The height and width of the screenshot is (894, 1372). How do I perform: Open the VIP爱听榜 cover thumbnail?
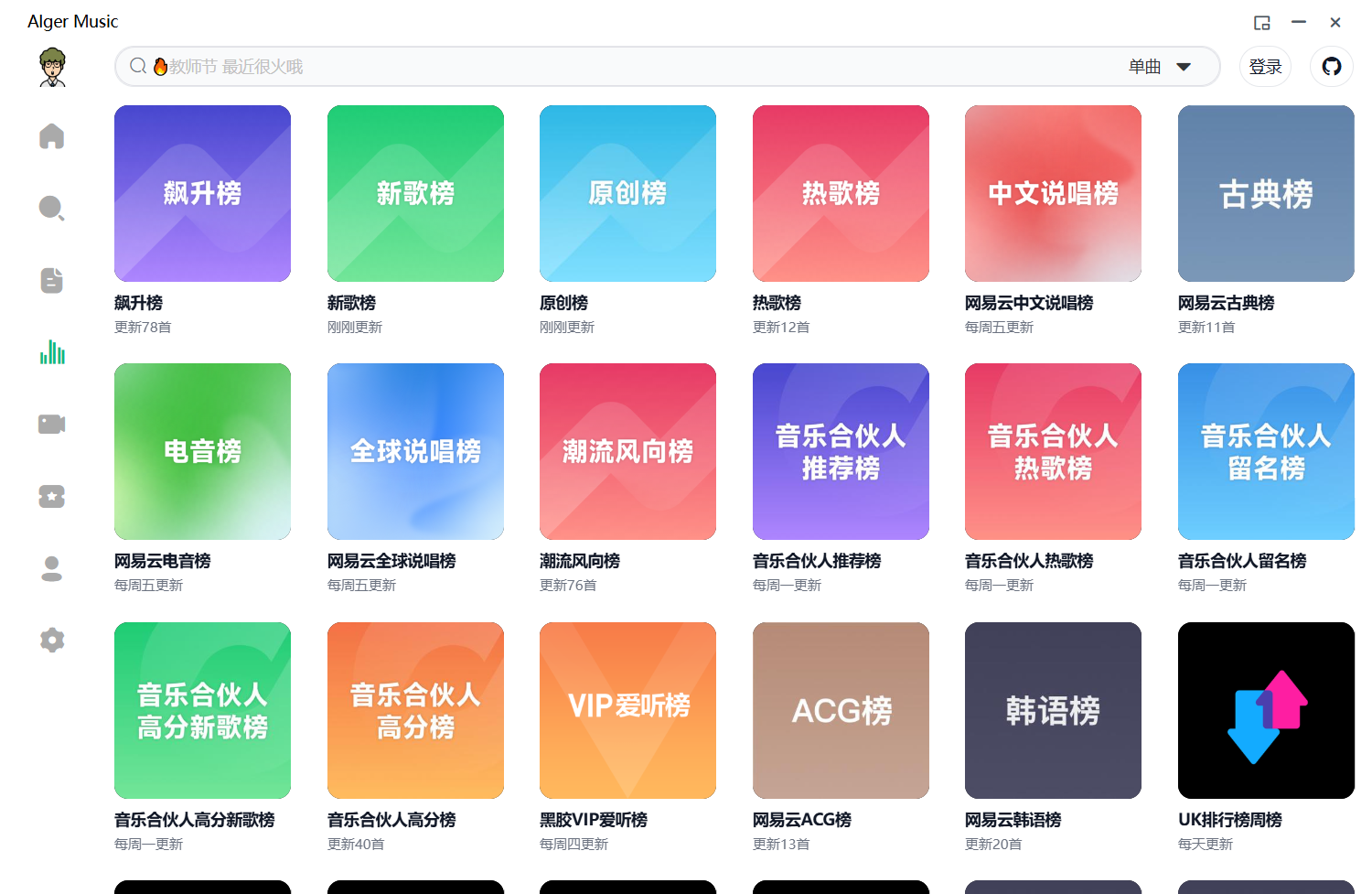(627, 710)
